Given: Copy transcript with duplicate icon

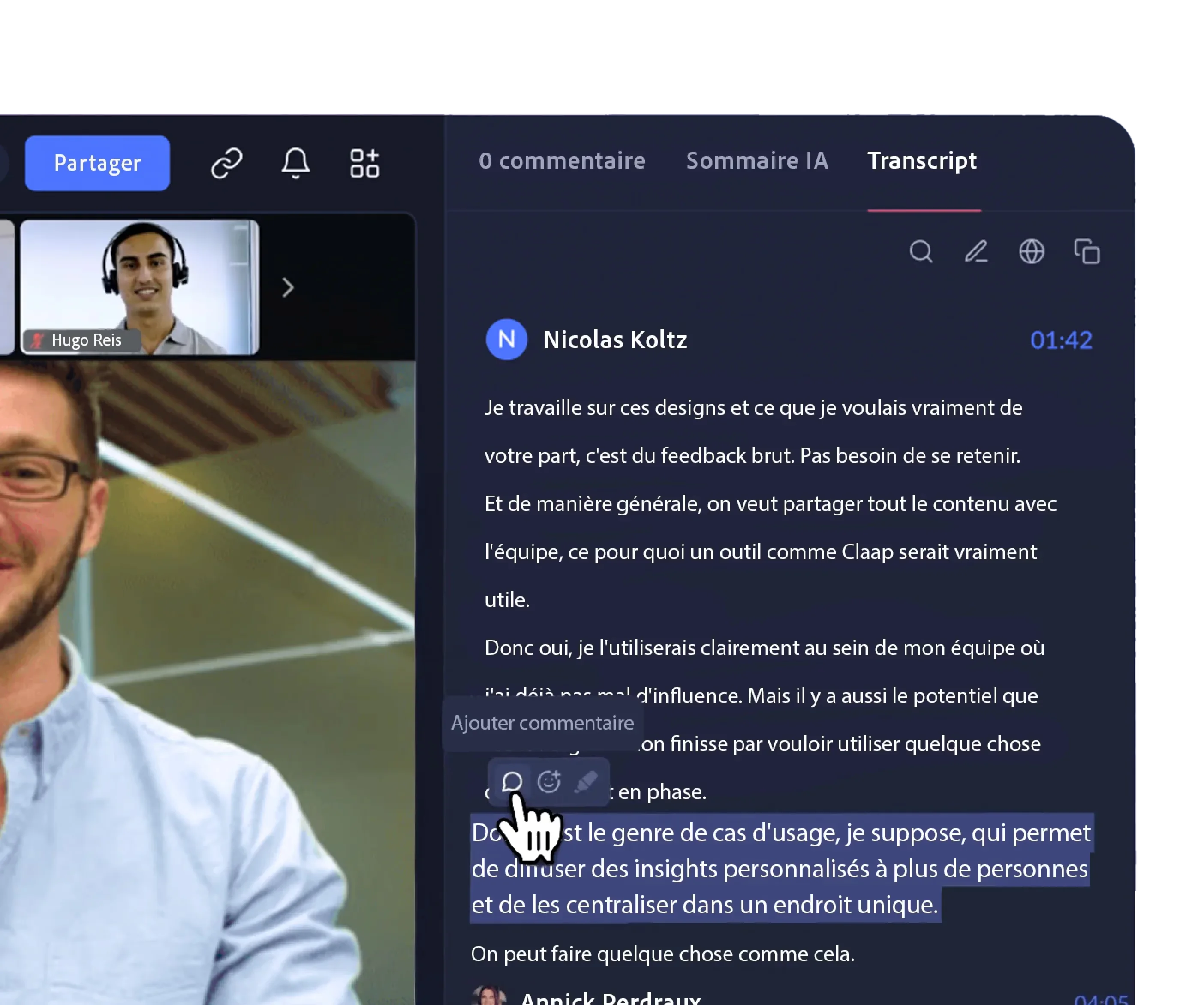Looking at the screenshot, I should coord(1087,251).
